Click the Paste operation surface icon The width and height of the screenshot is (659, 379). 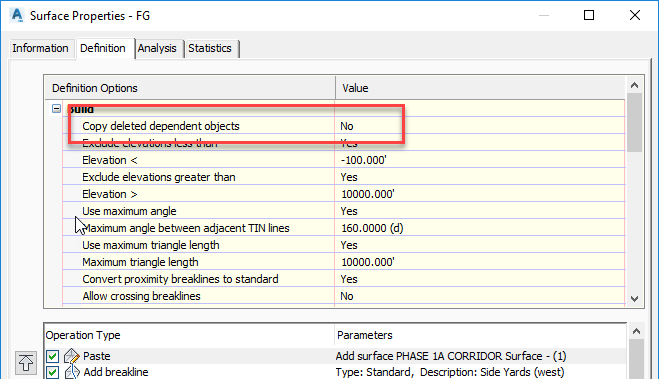(x=71, y=356)
